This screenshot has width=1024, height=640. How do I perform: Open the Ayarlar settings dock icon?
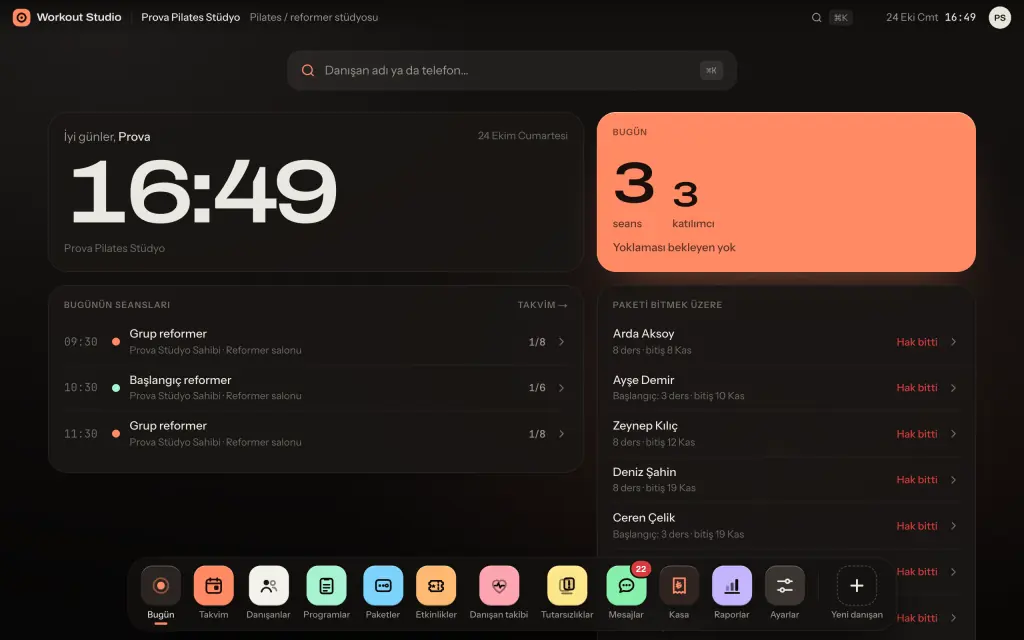pyautogui.click(x=784, y=586)
